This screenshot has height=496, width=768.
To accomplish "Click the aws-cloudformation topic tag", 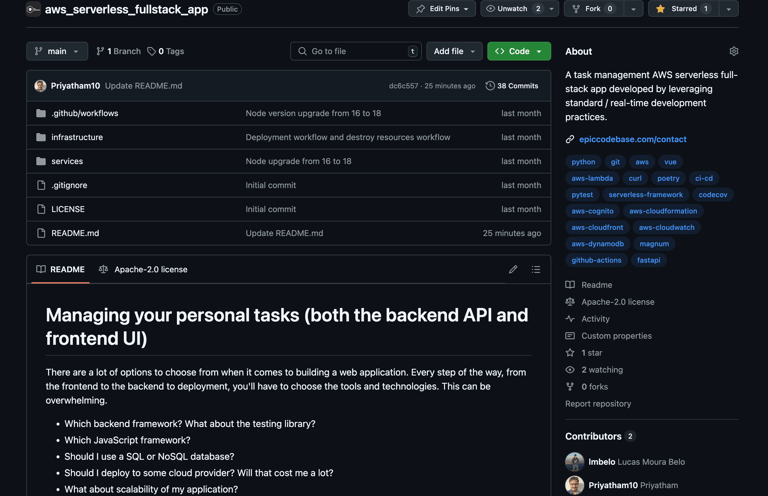I will (x=663, y=211).
